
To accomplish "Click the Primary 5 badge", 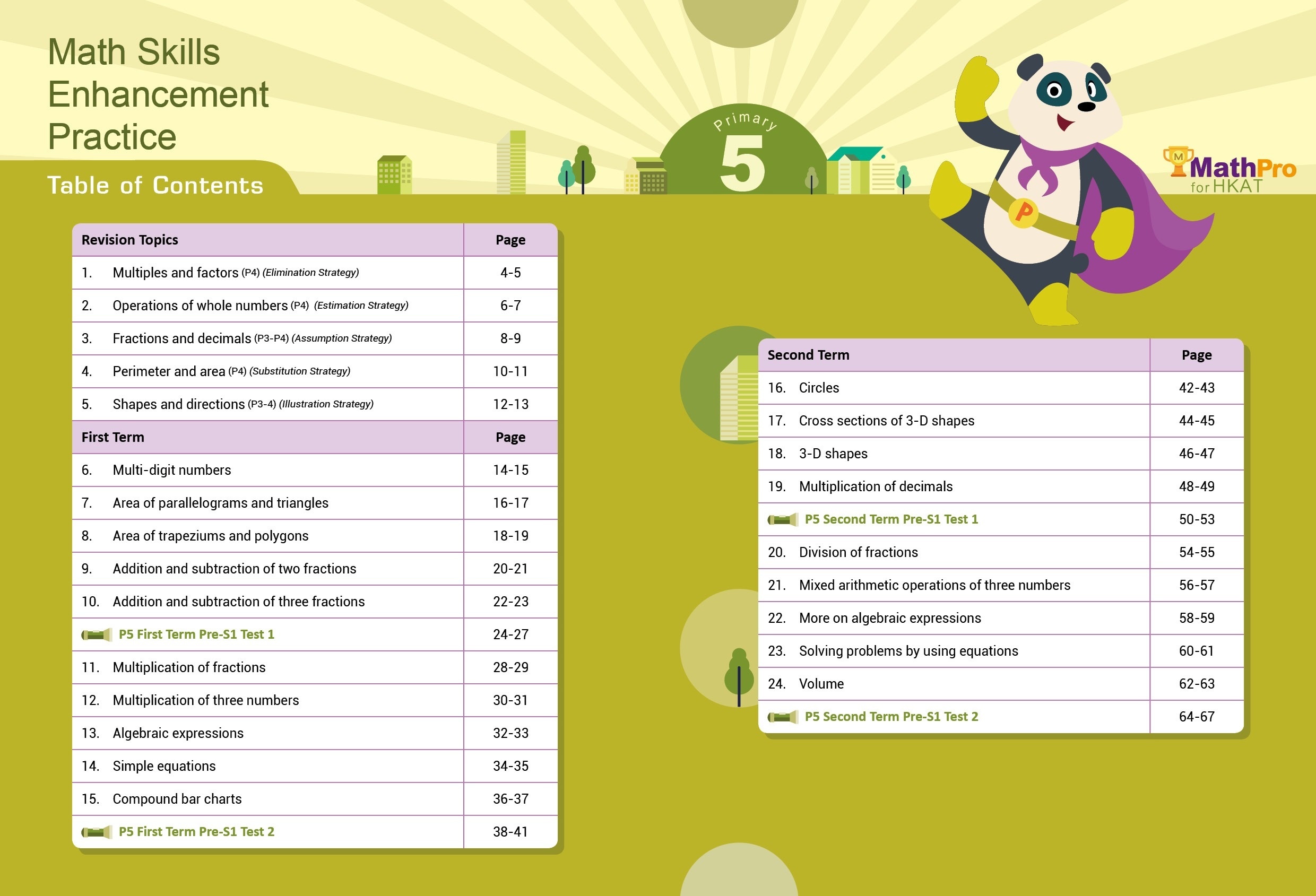I will 743,150.
